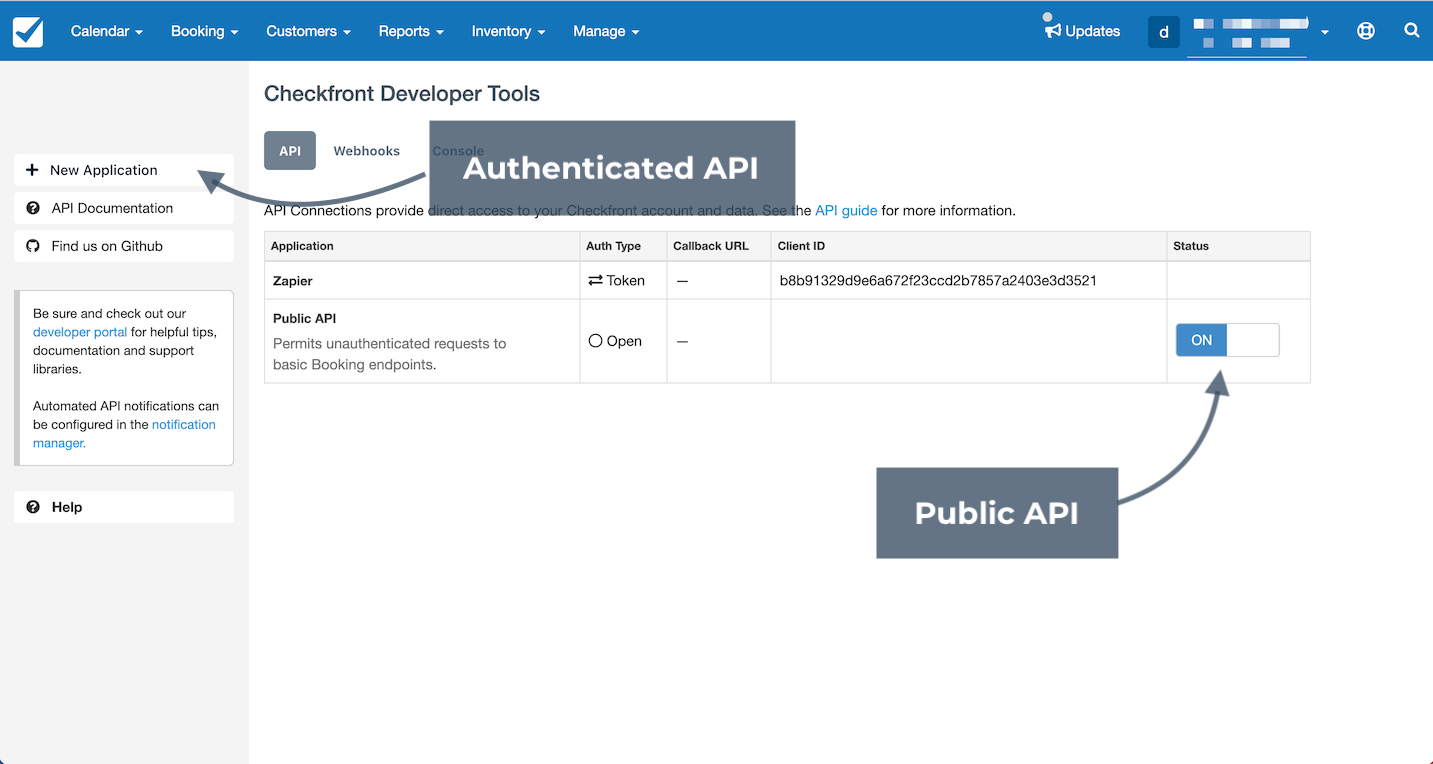Switch to the Console tab
The width and height of the screenshot is (1433, 764).
pyautogui.click(x=458, y=151)
